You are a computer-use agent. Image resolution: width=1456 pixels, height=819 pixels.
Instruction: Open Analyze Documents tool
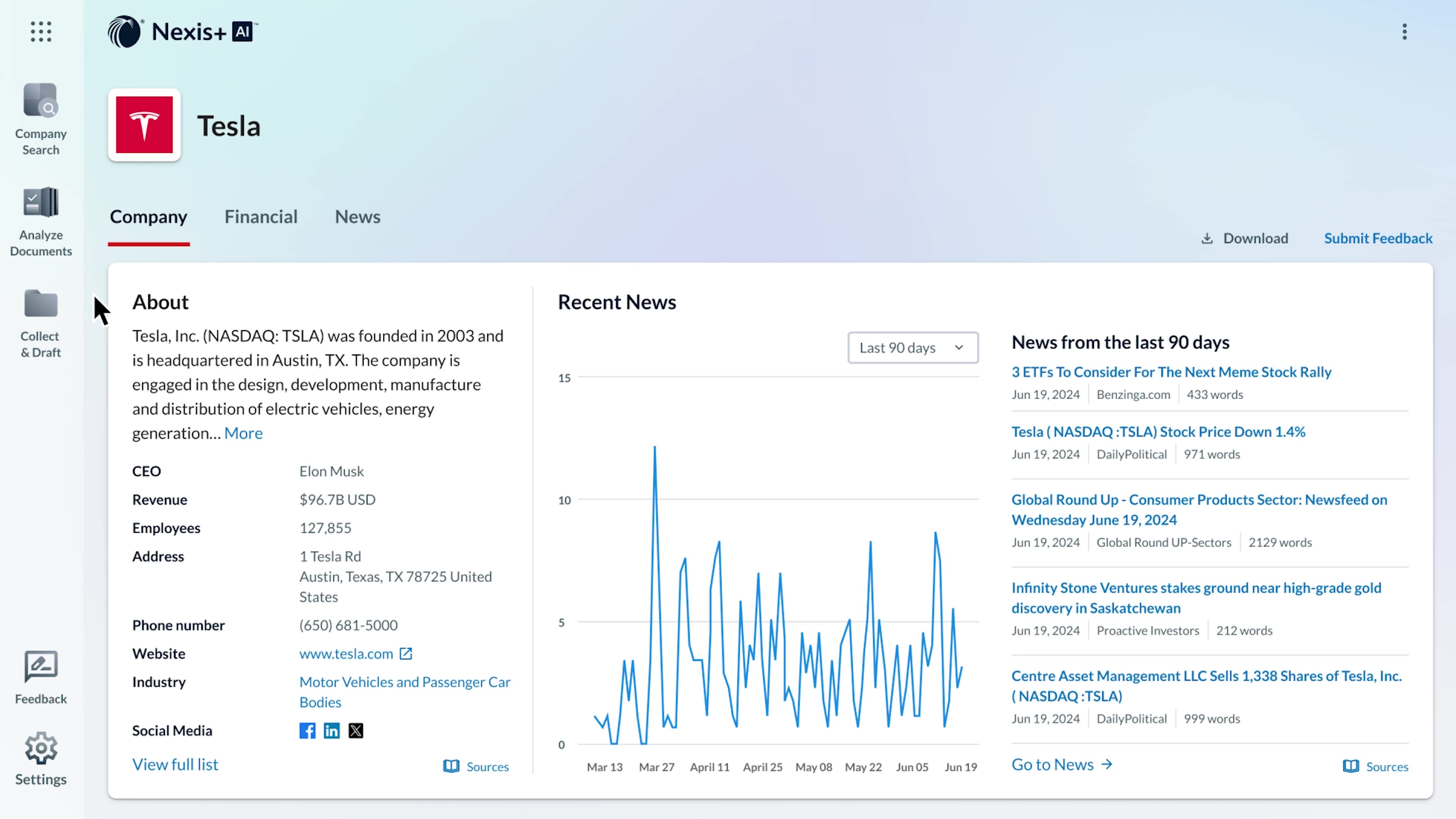41,220
